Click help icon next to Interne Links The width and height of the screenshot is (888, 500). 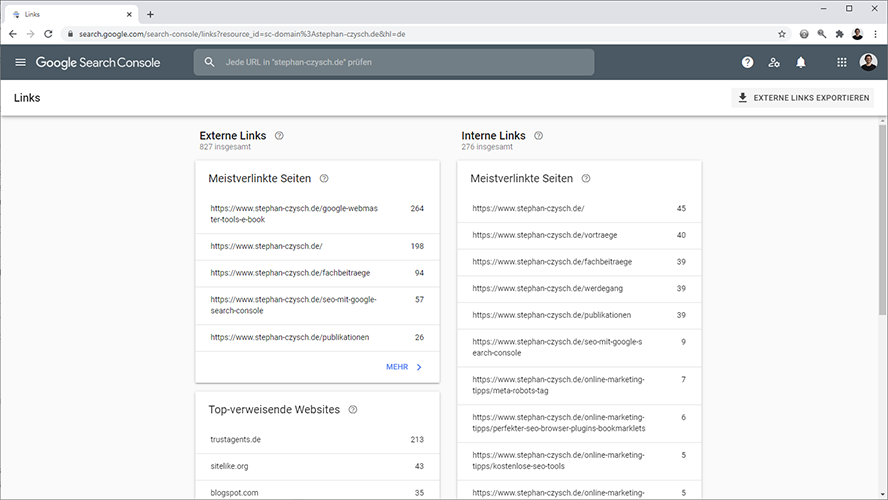538,136
